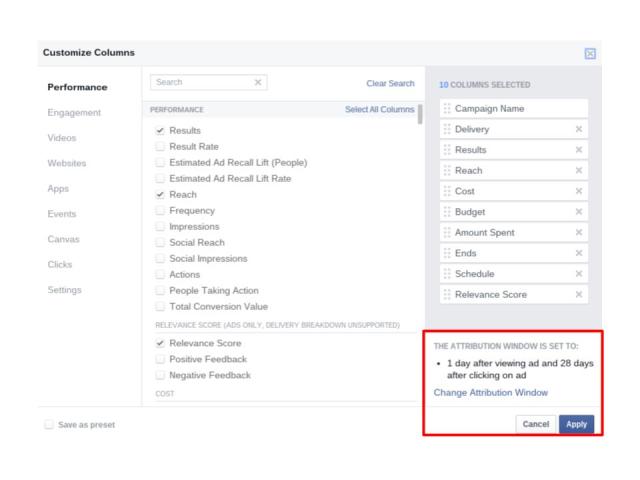Remove the Ends column
Image resolution: width=640 pixels, height=480 pixels.
578,253
